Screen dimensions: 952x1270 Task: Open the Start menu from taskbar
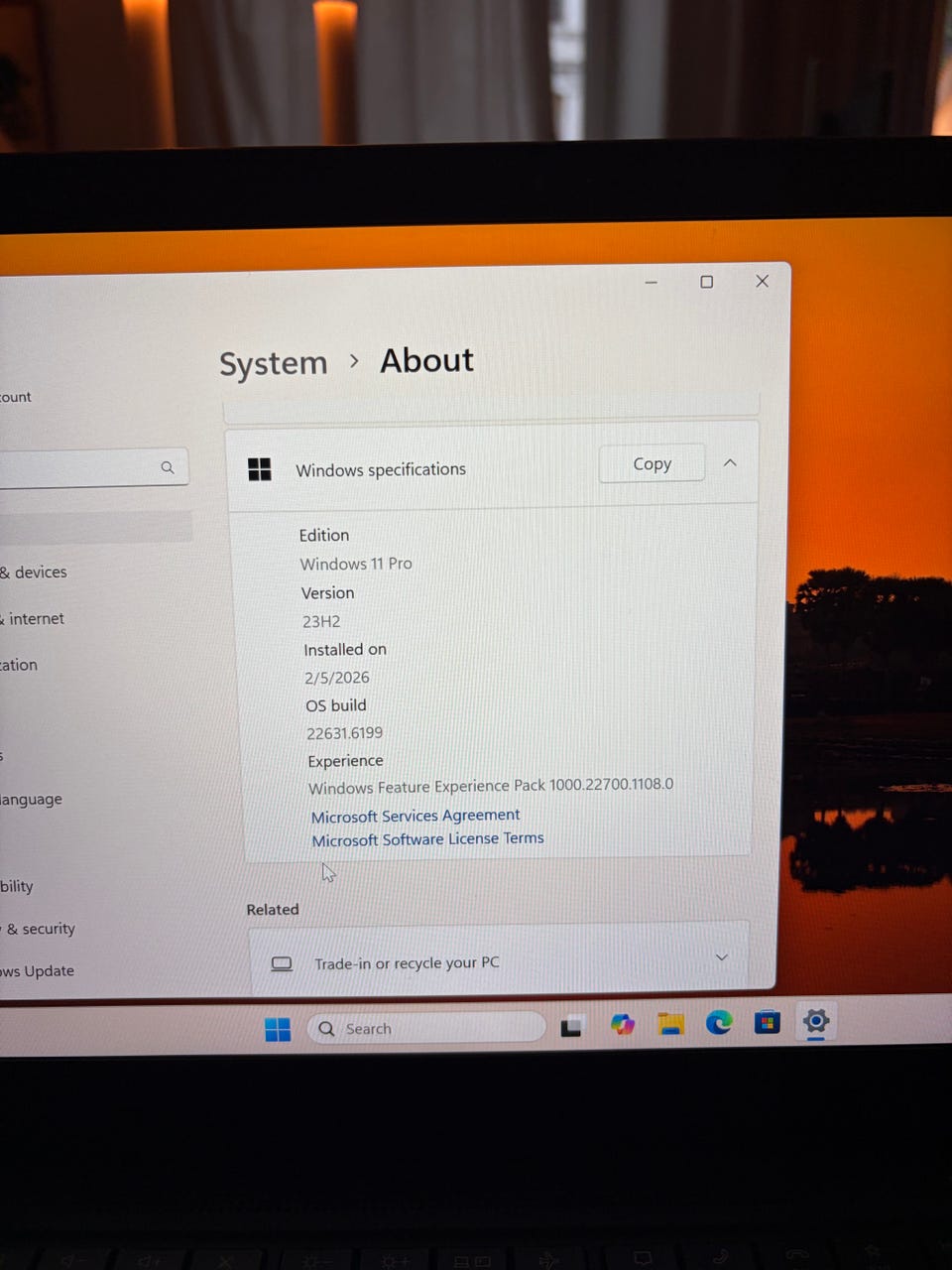[278, 1030]
